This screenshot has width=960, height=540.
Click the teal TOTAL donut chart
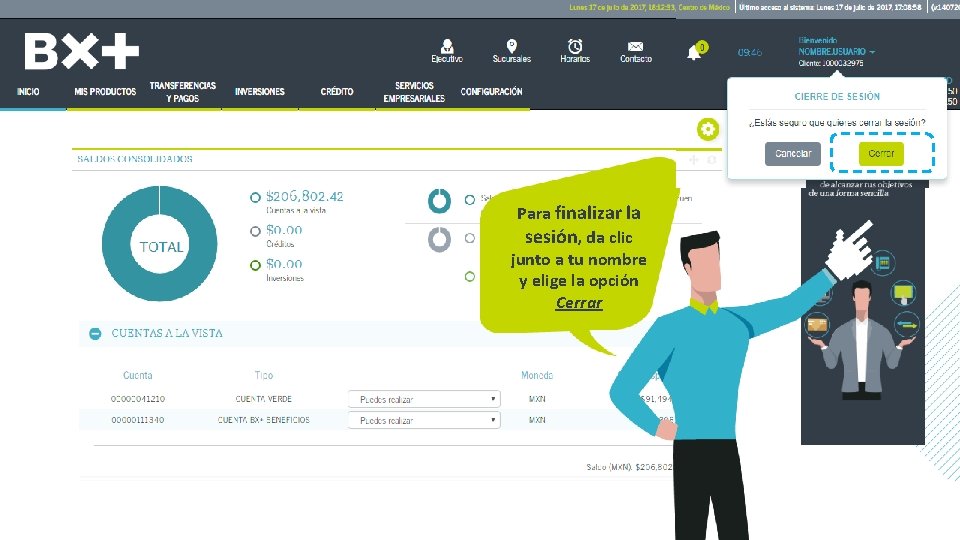click(159, 244)
